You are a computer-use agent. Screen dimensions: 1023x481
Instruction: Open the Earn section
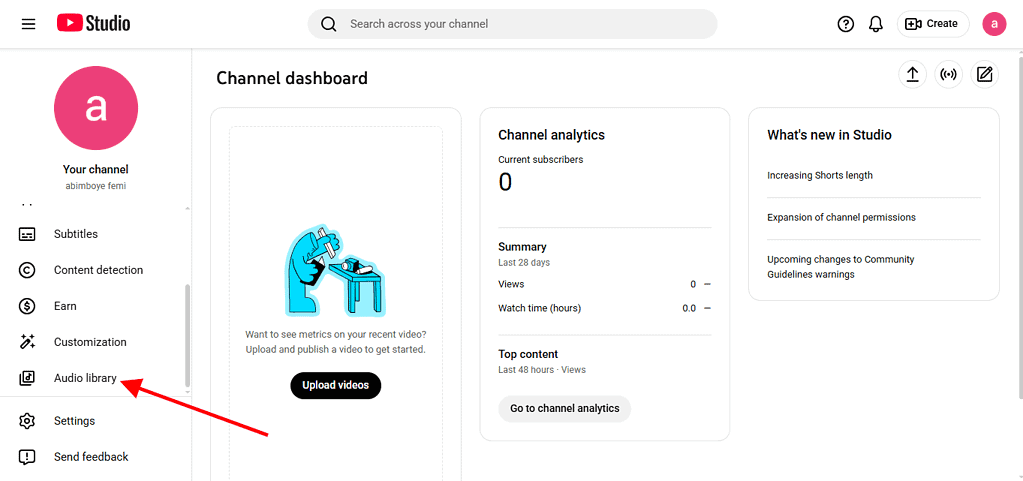click(65, 306)
